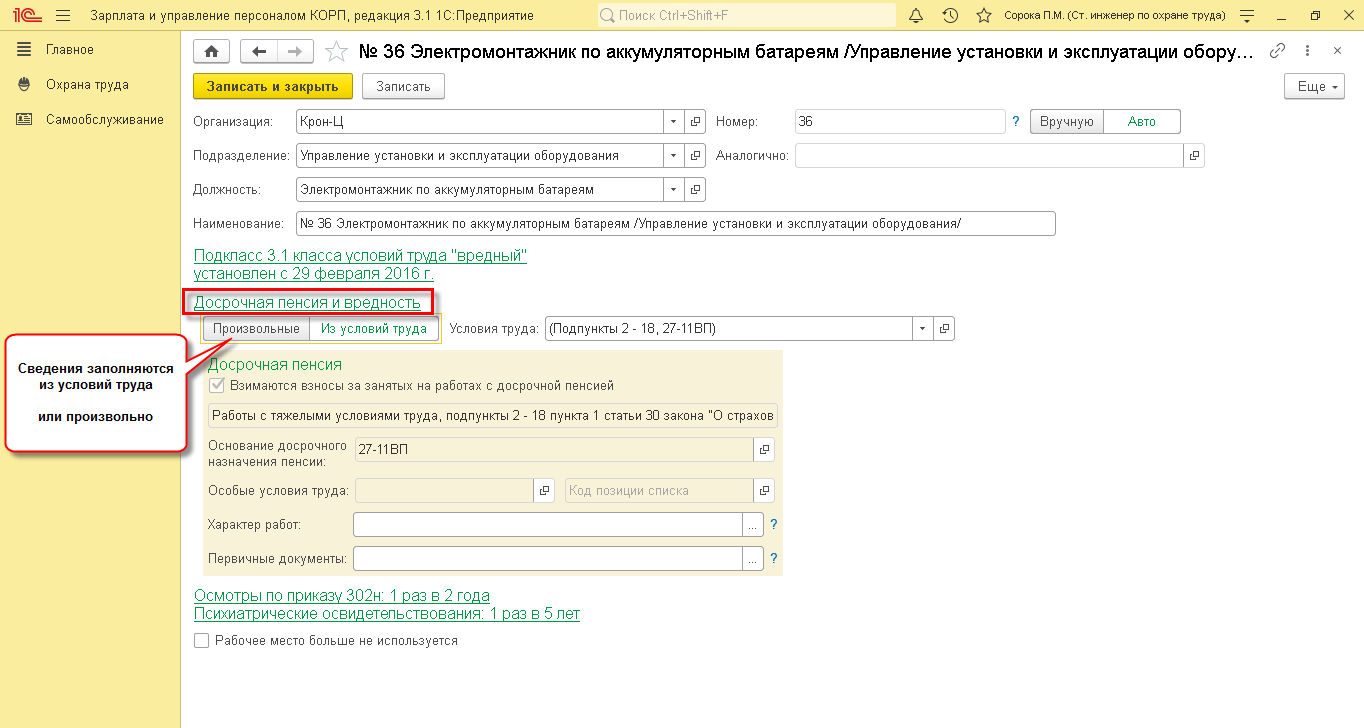The height and width of the screenshot is (728, 1364).
Task: Show help for Характер работ
Action: [x=774, y=524]
